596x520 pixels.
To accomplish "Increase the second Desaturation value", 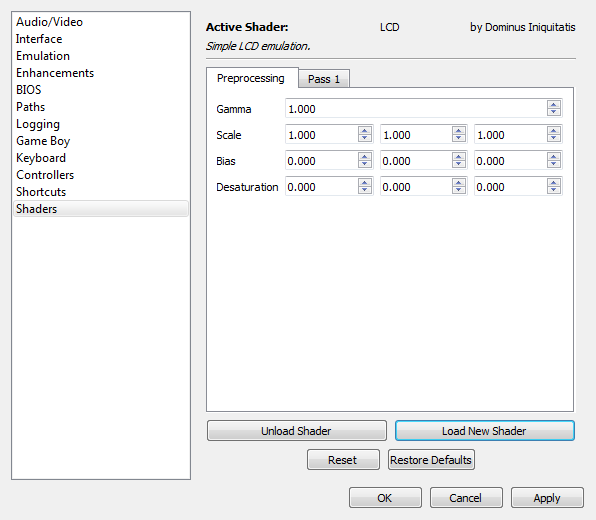I will tap(459, 182).
